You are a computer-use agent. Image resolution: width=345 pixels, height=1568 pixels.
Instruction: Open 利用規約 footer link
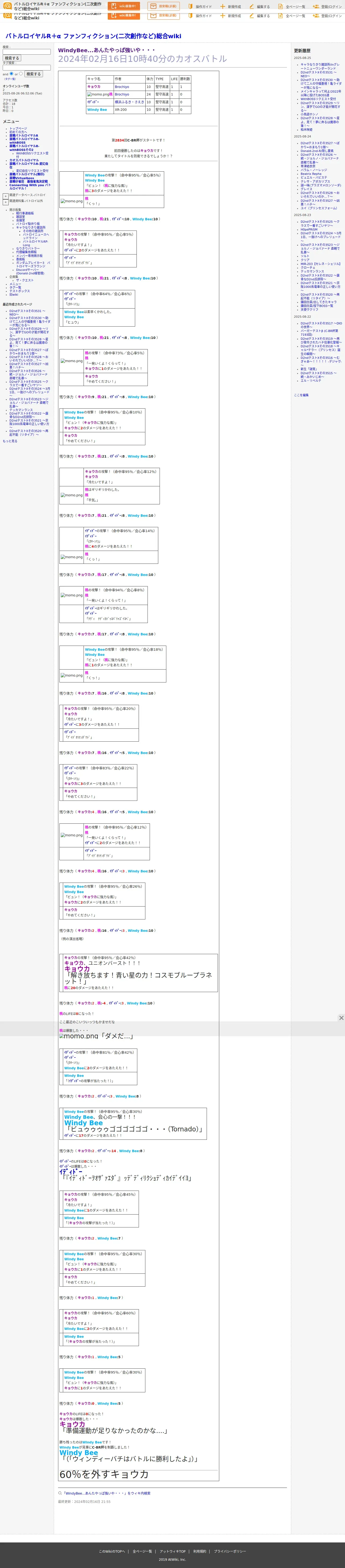pyautogui.click(x=200, y=1551)
